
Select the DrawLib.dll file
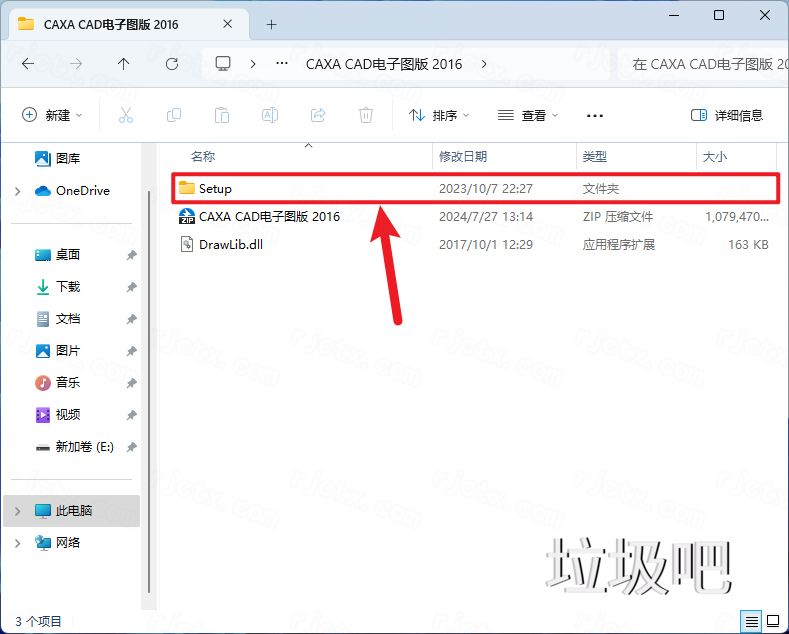coord(476,245)
